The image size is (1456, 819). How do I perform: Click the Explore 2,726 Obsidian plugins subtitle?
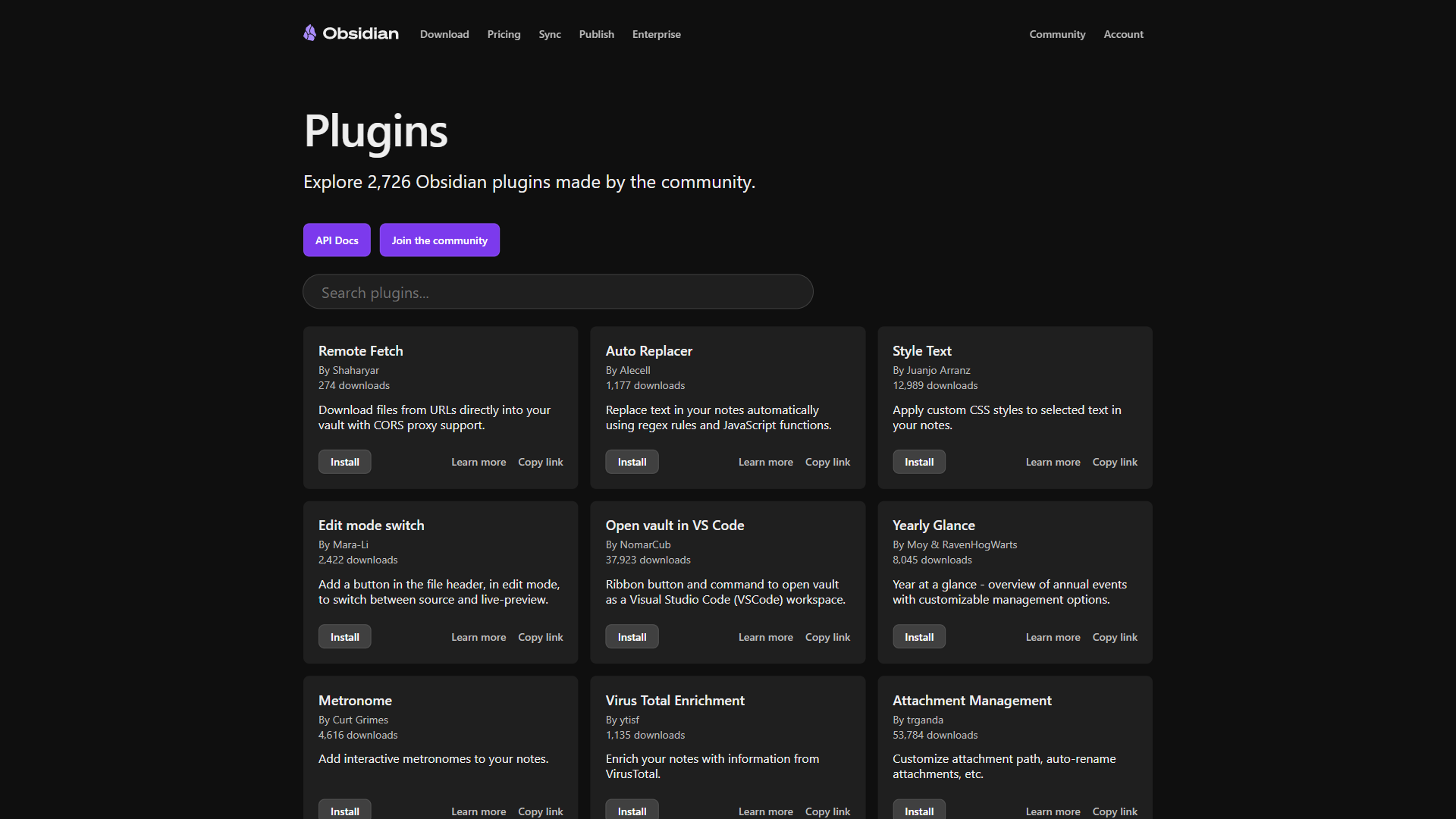[529, 182]
